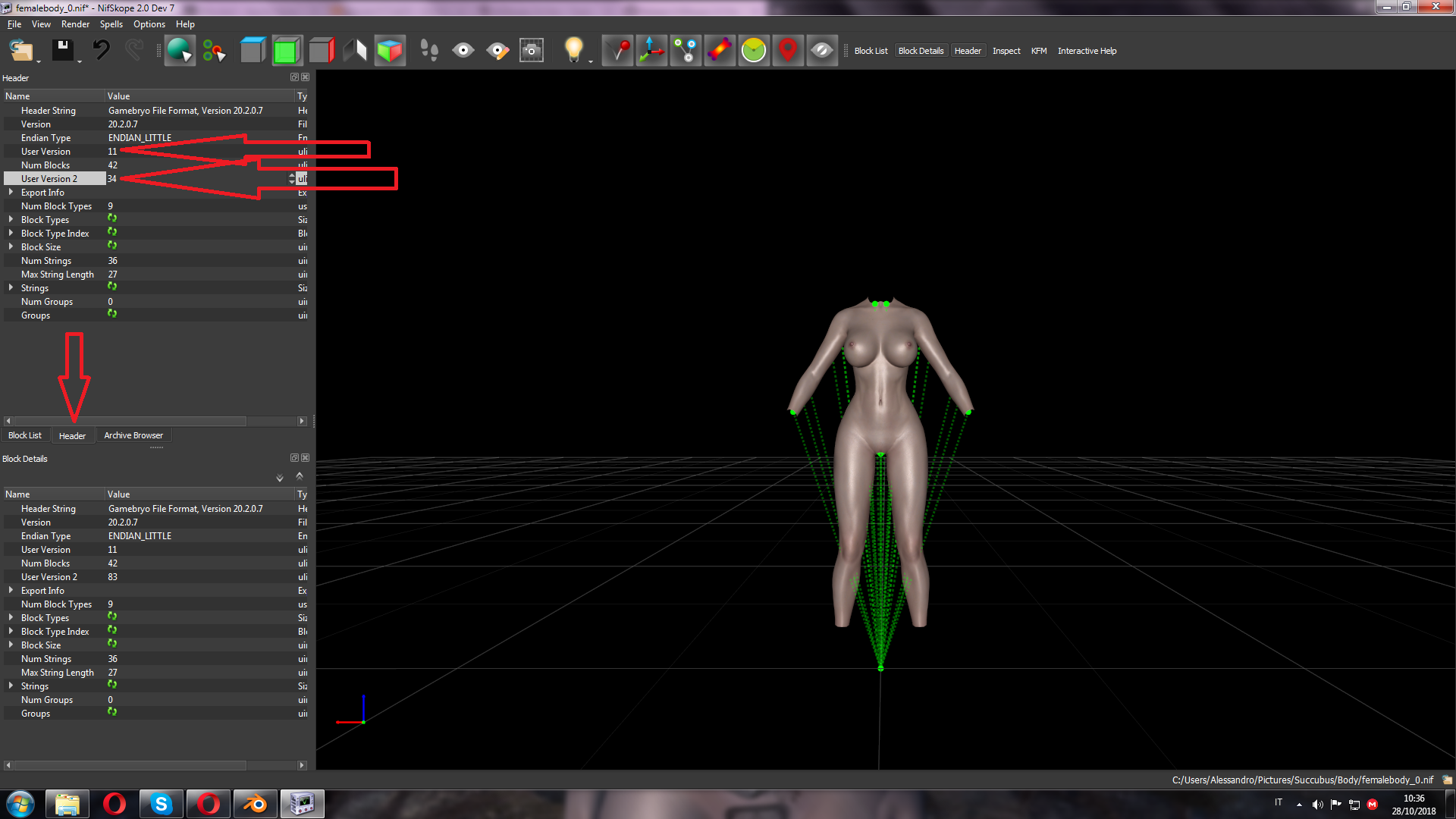
Task: Click KFM in the toolbar
Action: pos(1039,51)
